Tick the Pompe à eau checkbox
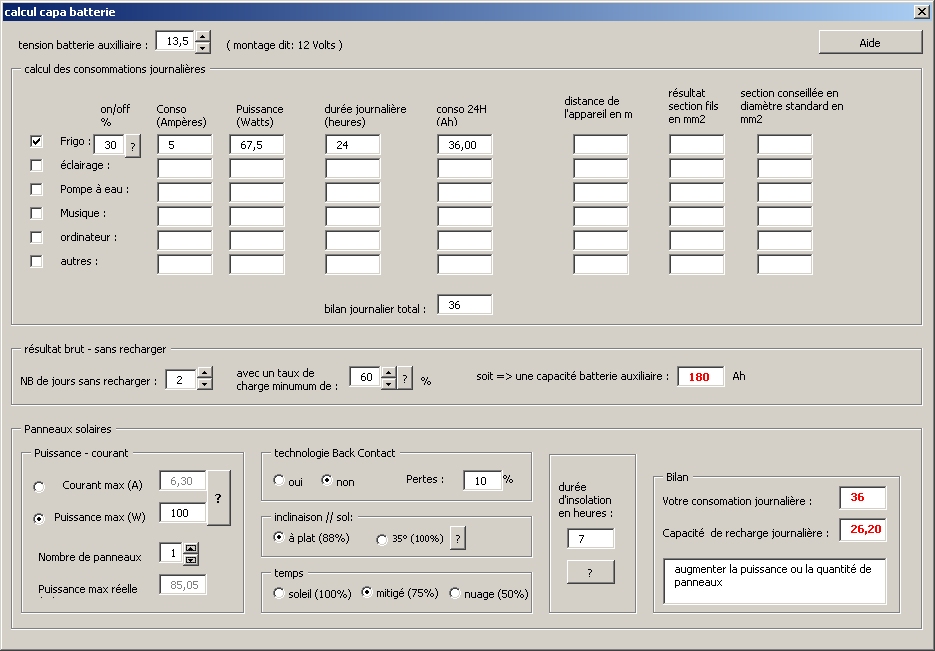935x651 pixels. (x=37, y=190)
